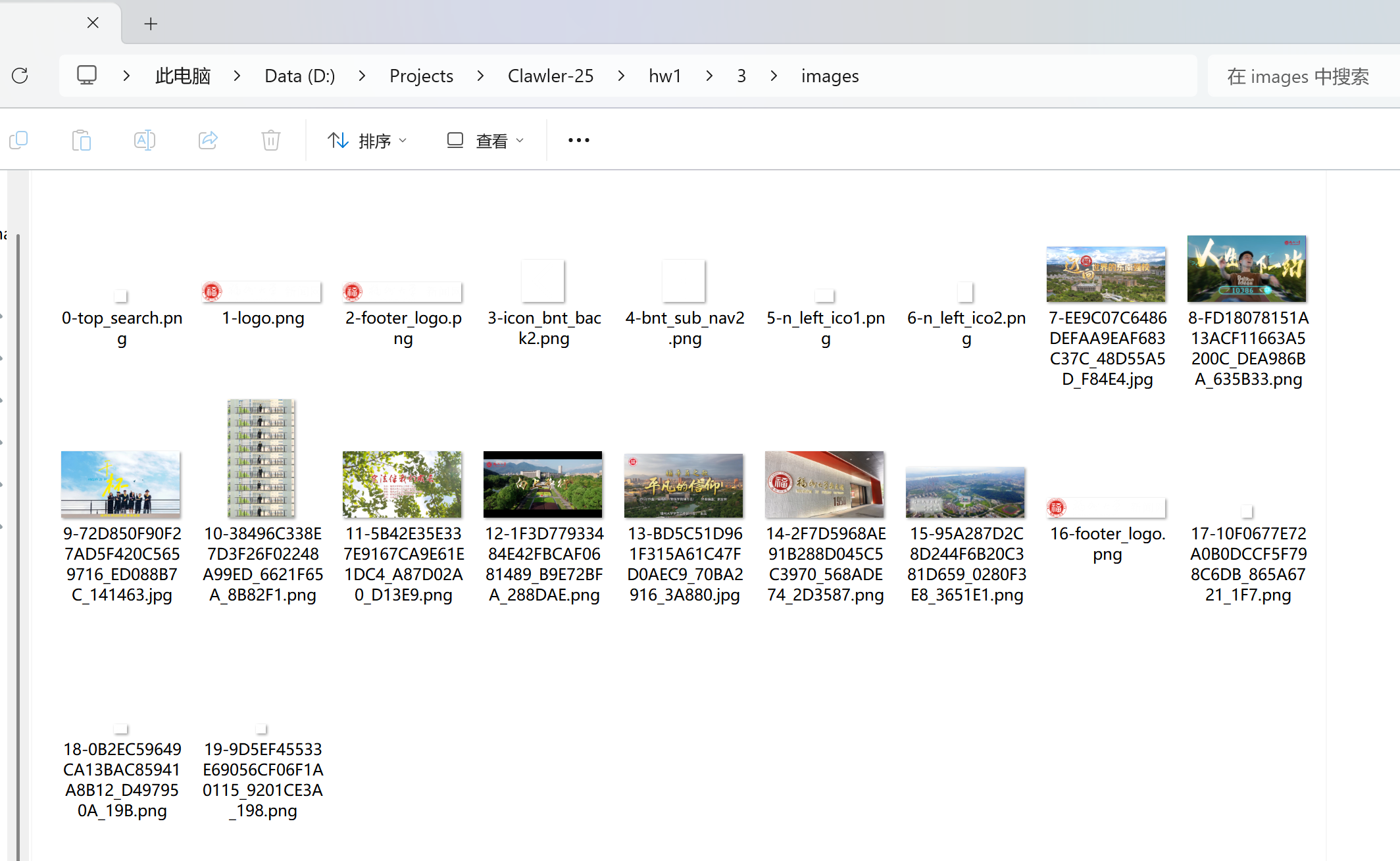
Task: Close the current tab with X
Action: click(x=93, y=23)
